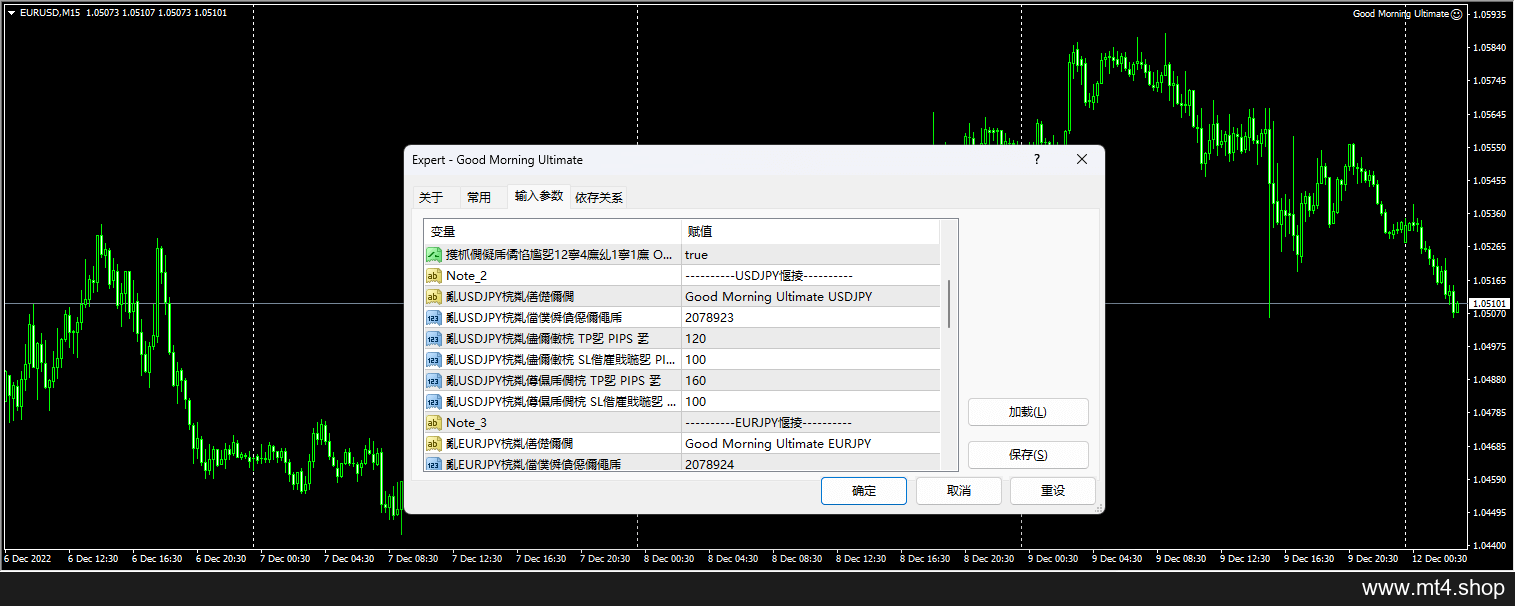Image resolution: width=1515 pixels, height=606 pixels.
Task: Open the 依存关系 tab
Action: click(599, 198)
